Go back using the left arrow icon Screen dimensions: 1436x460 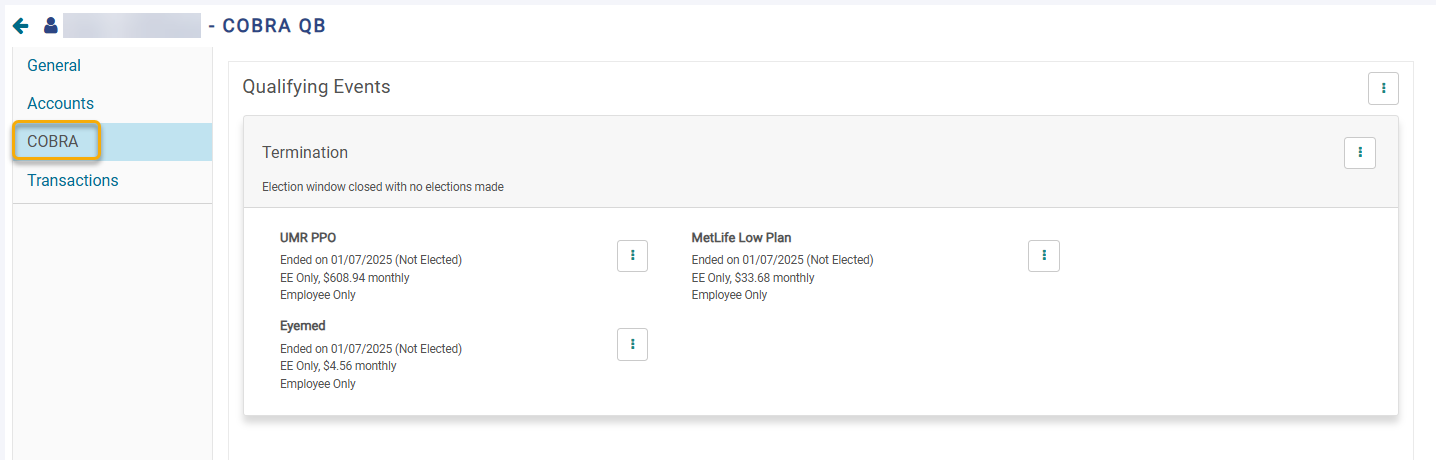pyautogui.click(x=21, y=26)
